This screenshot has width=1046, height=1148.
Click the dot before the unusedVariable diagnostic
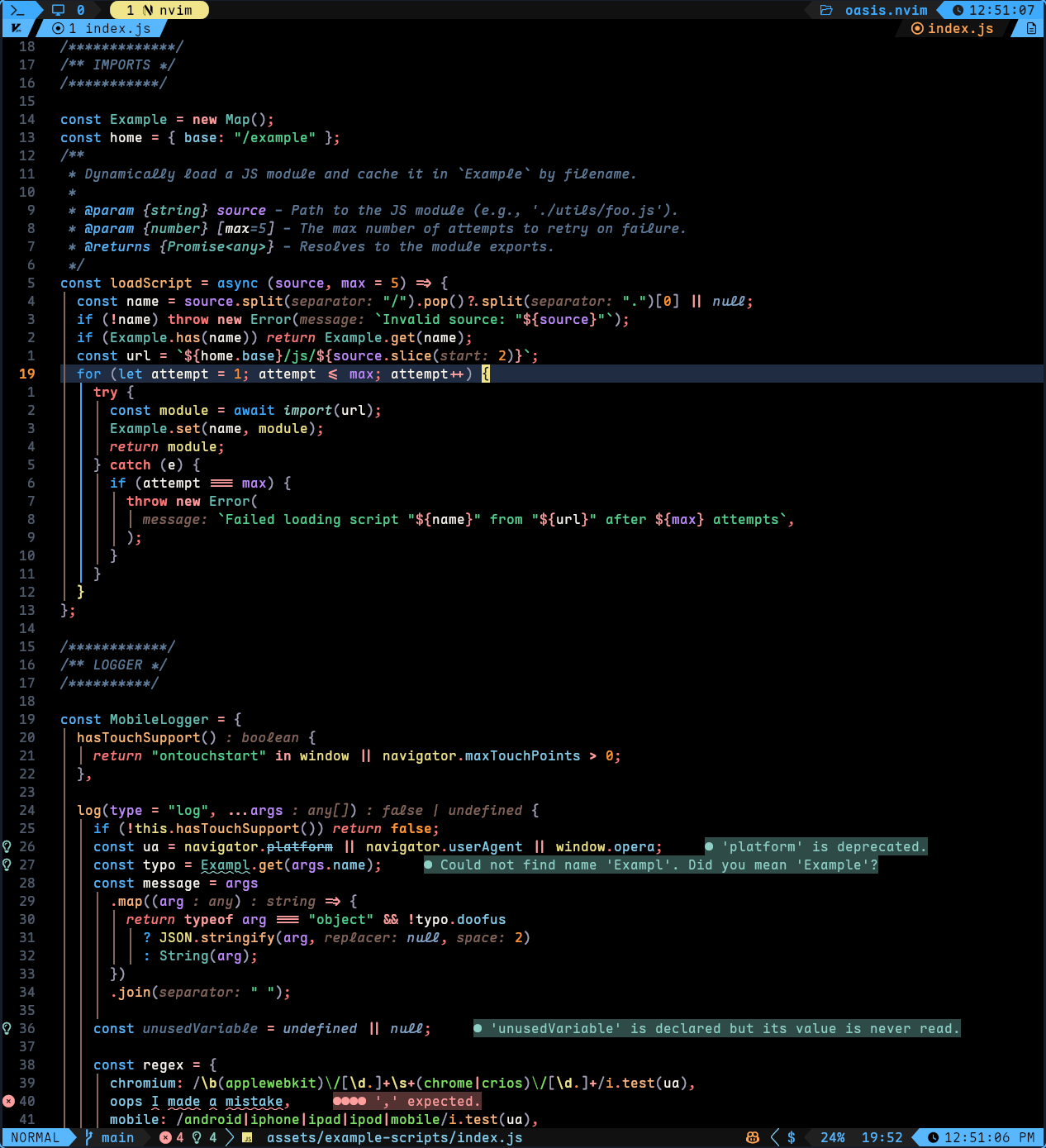pyautogui.click(x=478, y=1028)
